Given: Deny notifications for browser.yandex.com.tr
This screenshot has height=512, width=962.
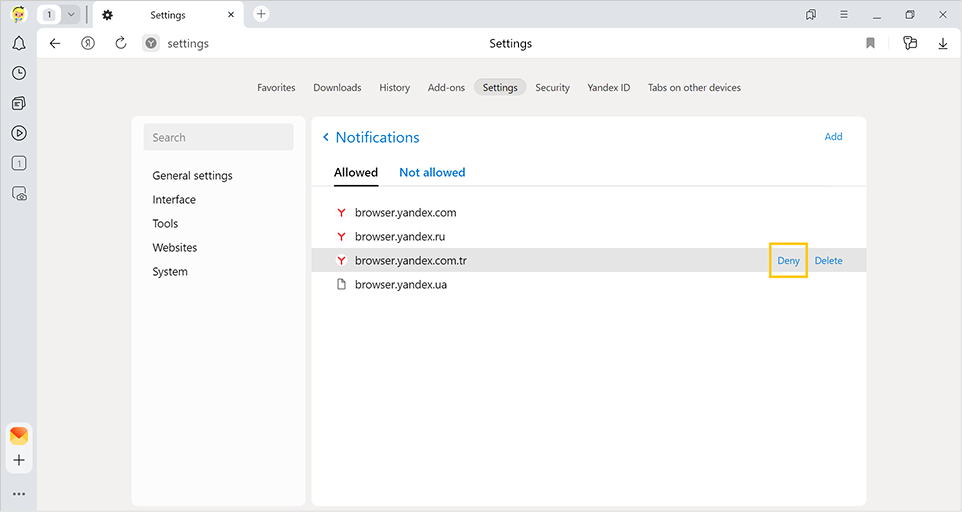Looking at the screenshot, I should click(x=788, y=261).
